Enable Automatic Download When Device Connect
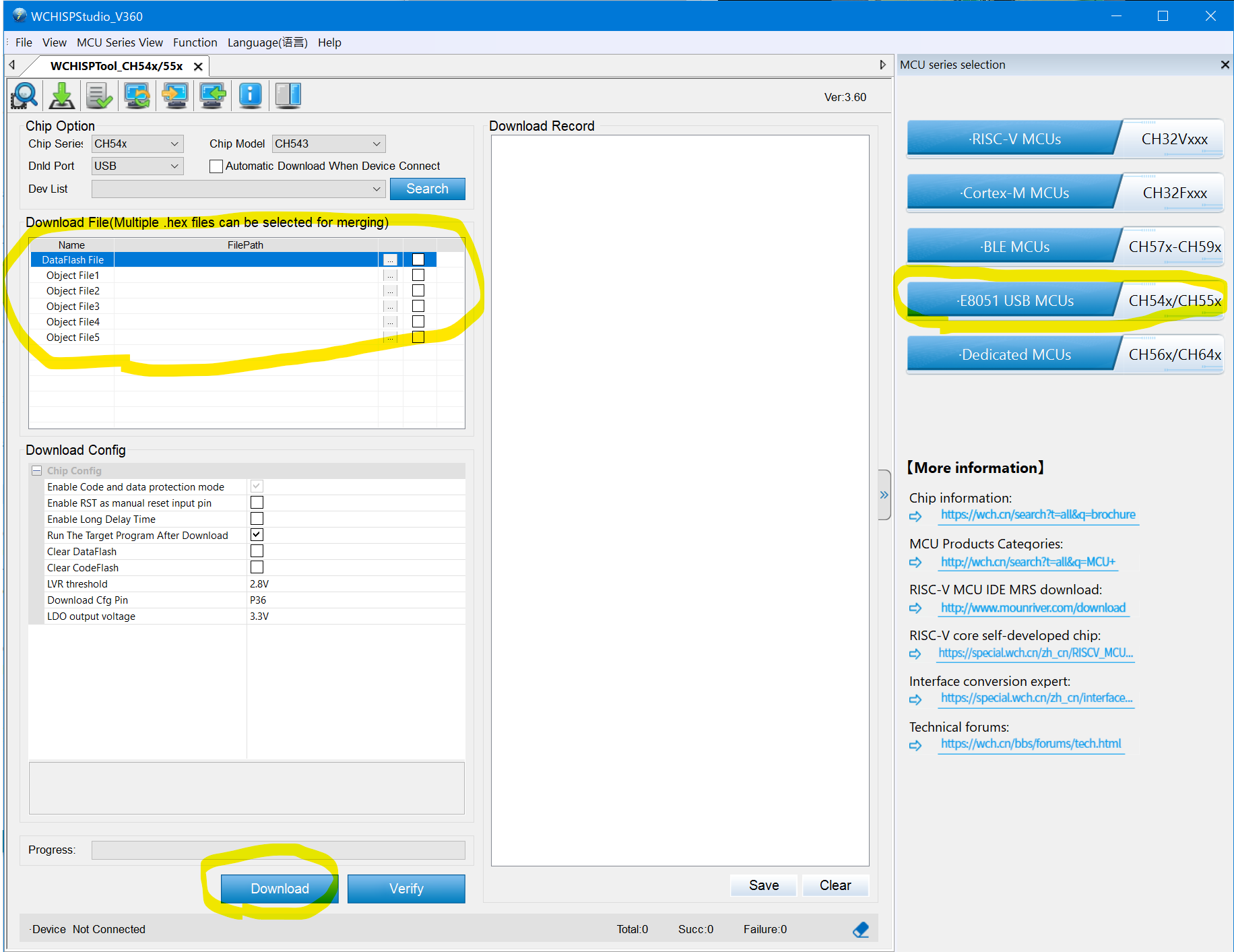Image resolution: width=1234 pixels, height=952 pixels. [216, 166]
